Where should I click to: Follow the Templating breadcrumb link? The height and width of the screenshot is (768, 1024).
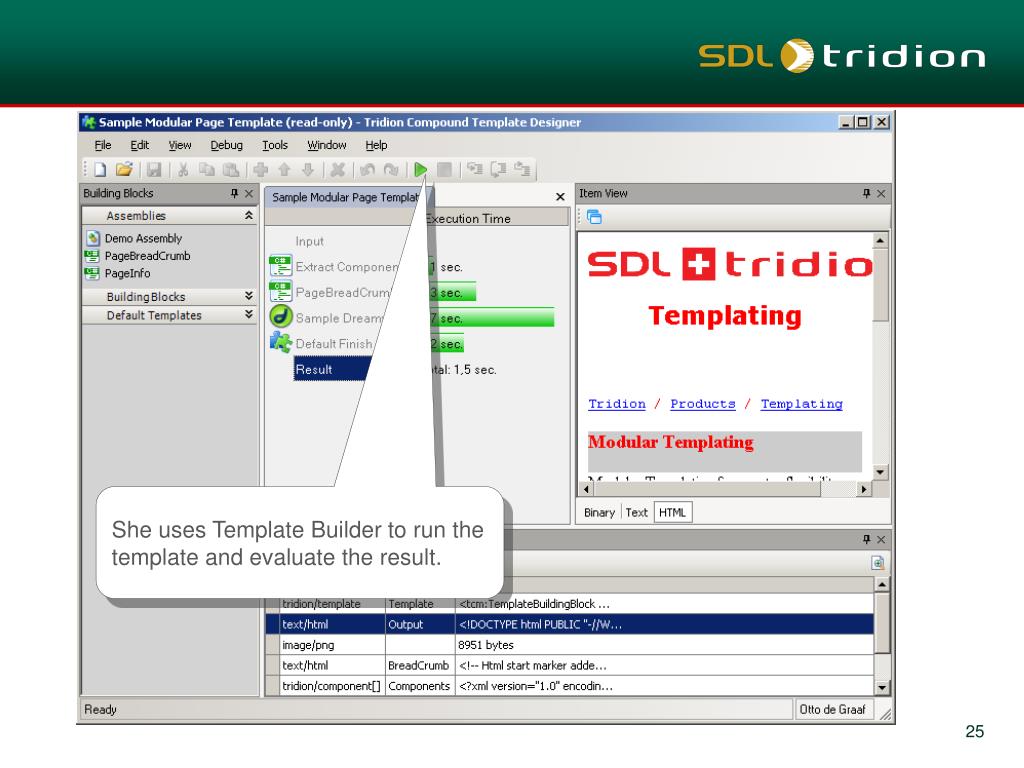[801, 404]
